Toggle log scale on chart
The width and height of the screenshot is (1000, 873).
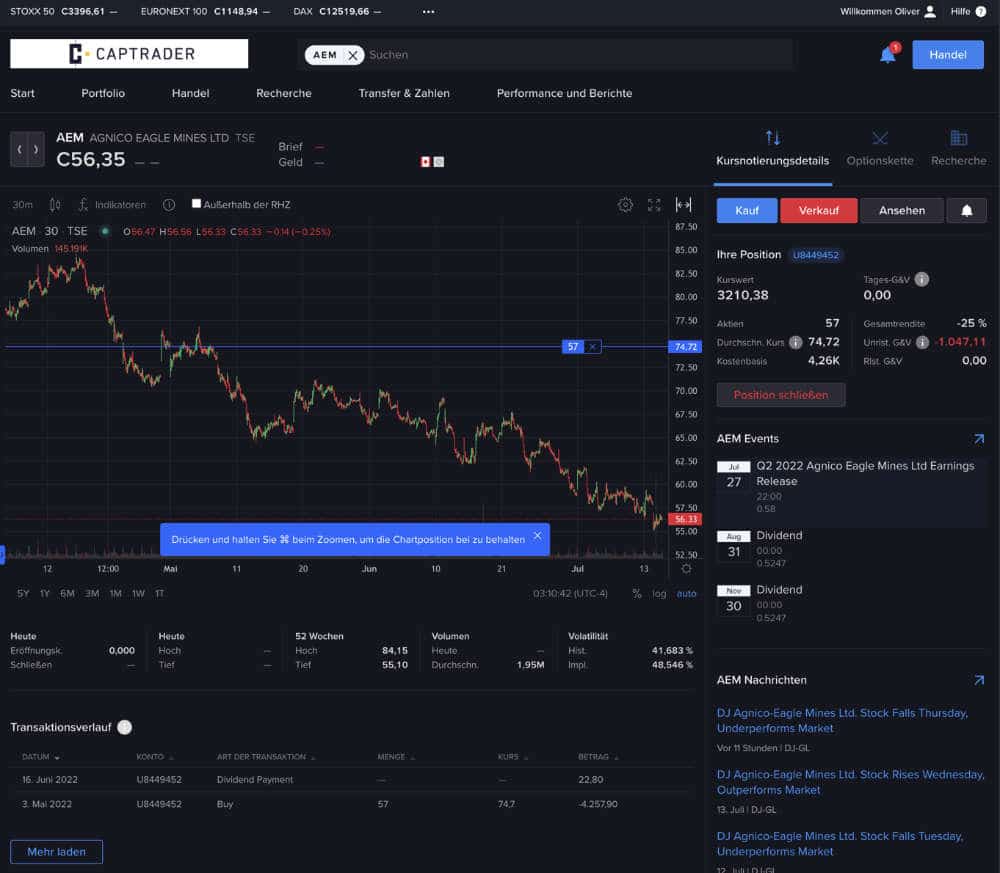[x=659, y=594]
